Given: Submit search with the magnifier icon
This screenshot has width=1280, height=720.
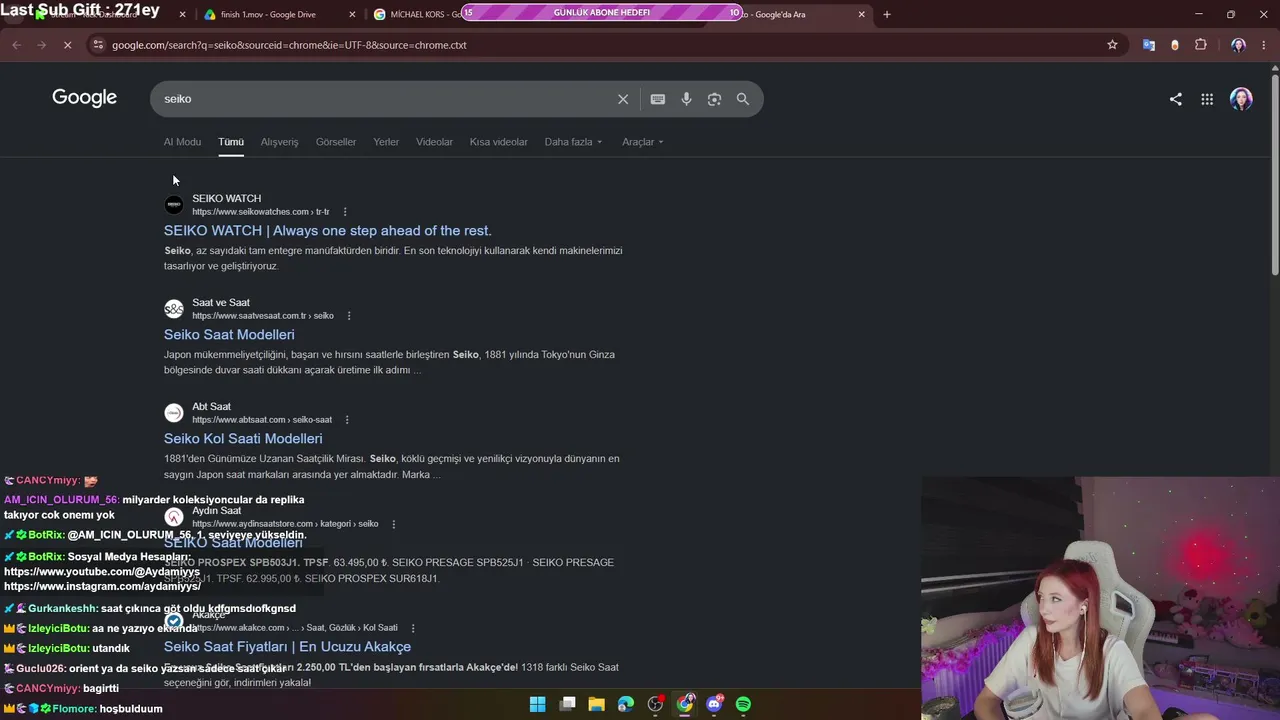Looking at the screenshot, I should click(743, 99).
